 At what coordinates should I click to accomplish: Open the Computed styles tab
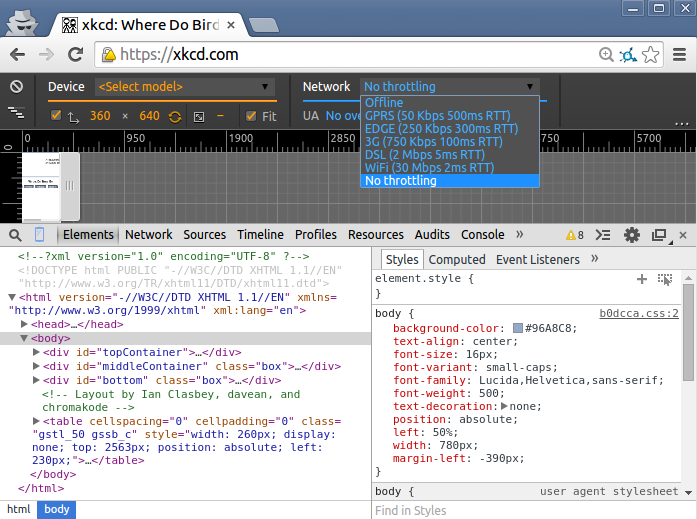tap(457, 259)
